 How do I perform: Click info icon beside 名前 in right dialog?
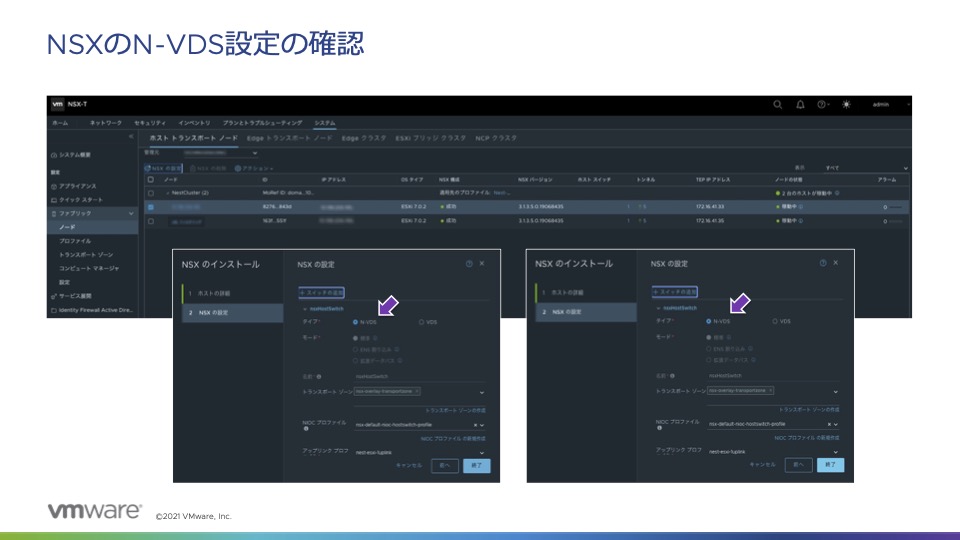[672, 376]
